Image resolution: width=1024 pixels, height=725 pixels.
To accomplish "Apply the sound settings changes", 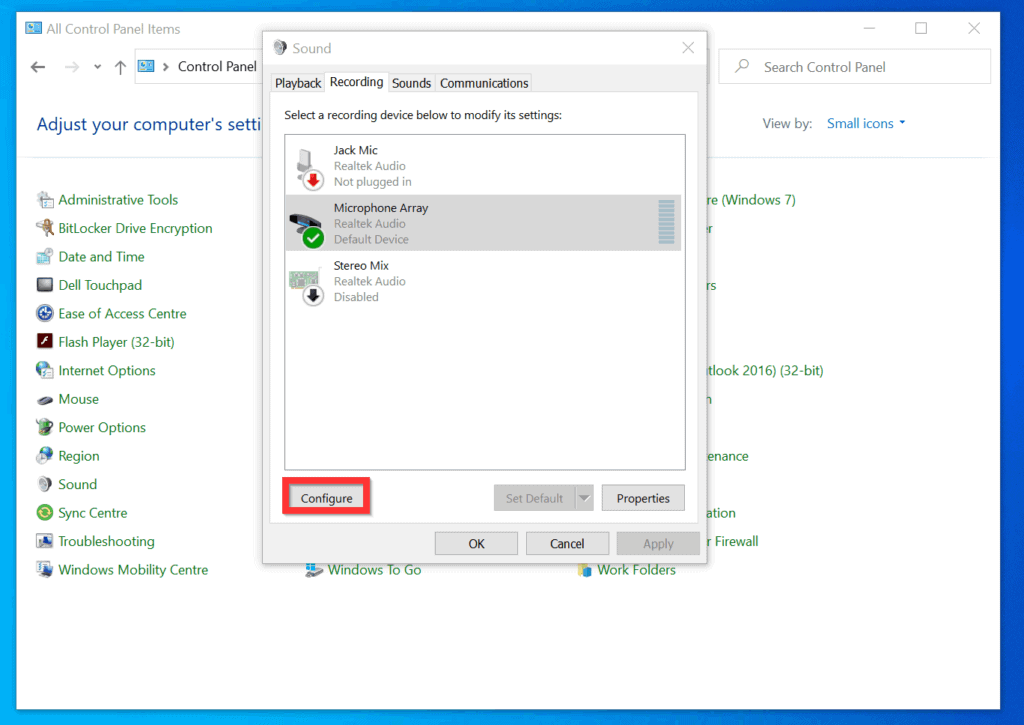I will tap(658, 543).
